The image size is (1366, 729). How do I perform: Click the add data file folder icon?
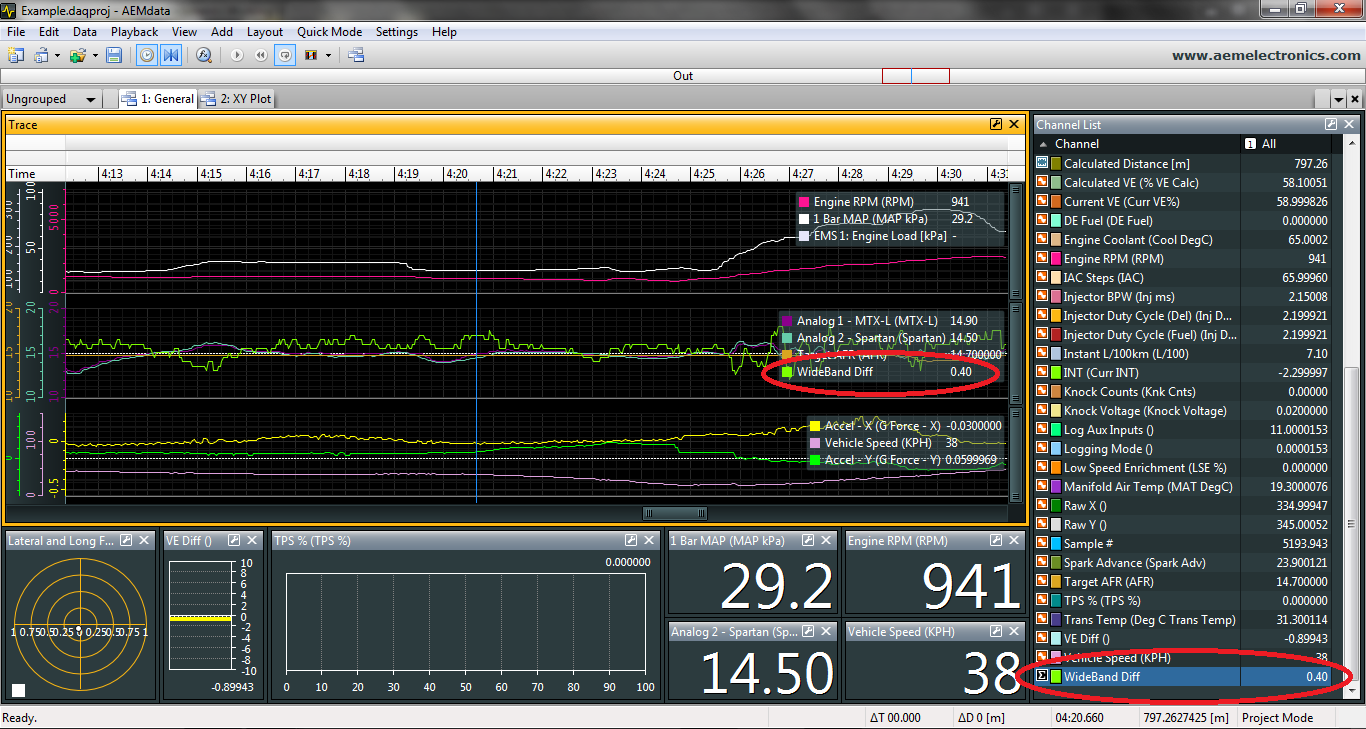[78, 55]
